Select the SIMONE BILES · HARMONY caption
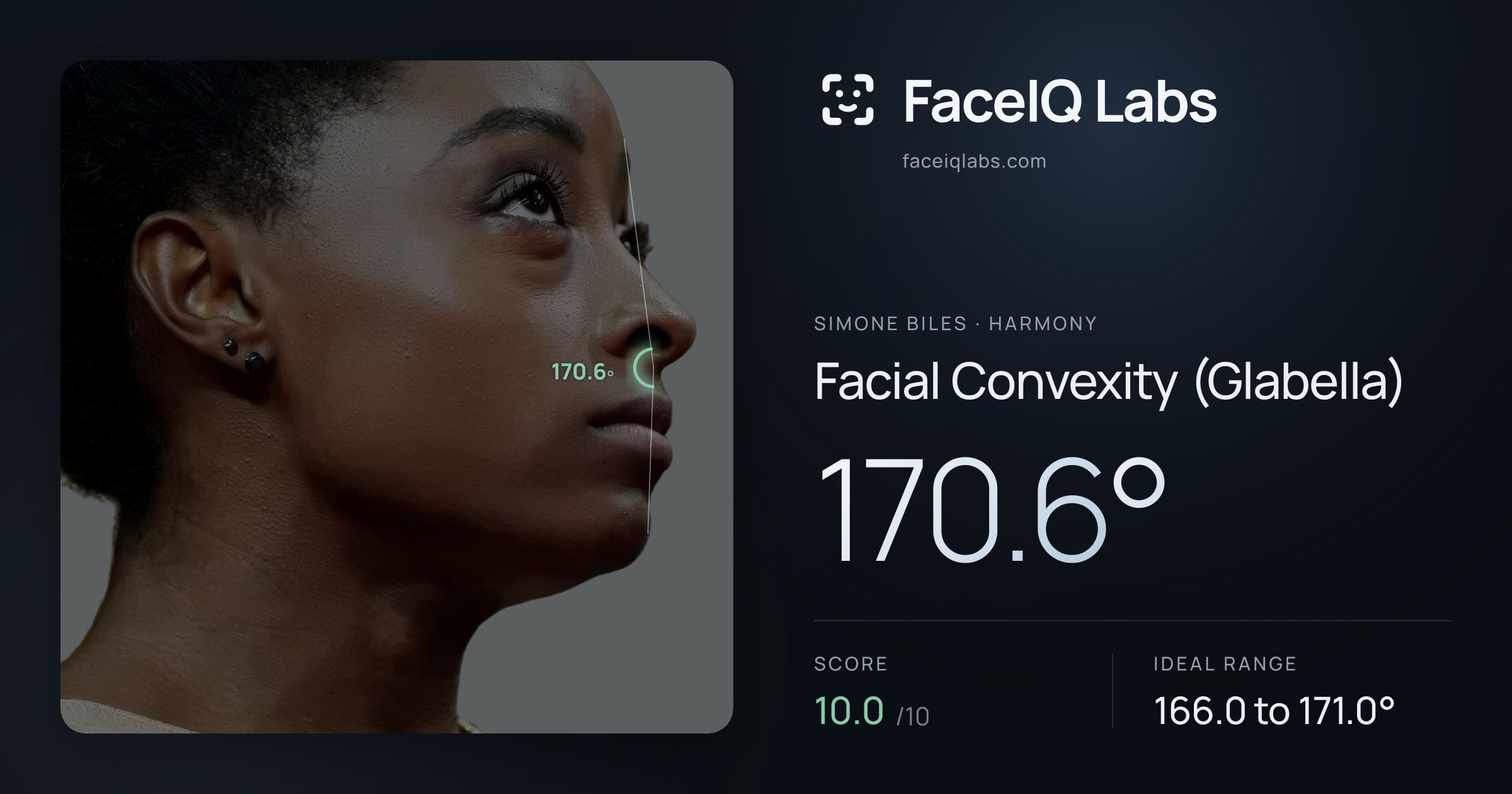The height and width of the screenshot is (794, 1512). (955, 324)
